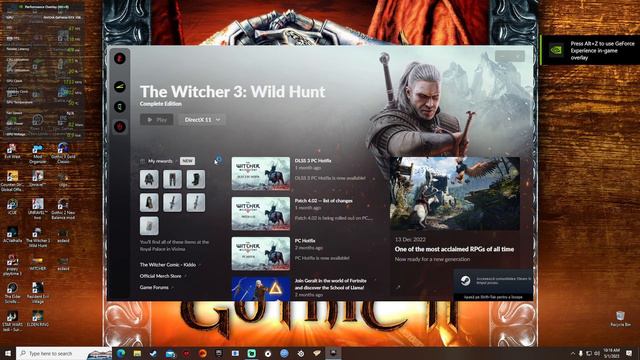Open the ELDEN RING desktop shortcut

click(38, 319)
